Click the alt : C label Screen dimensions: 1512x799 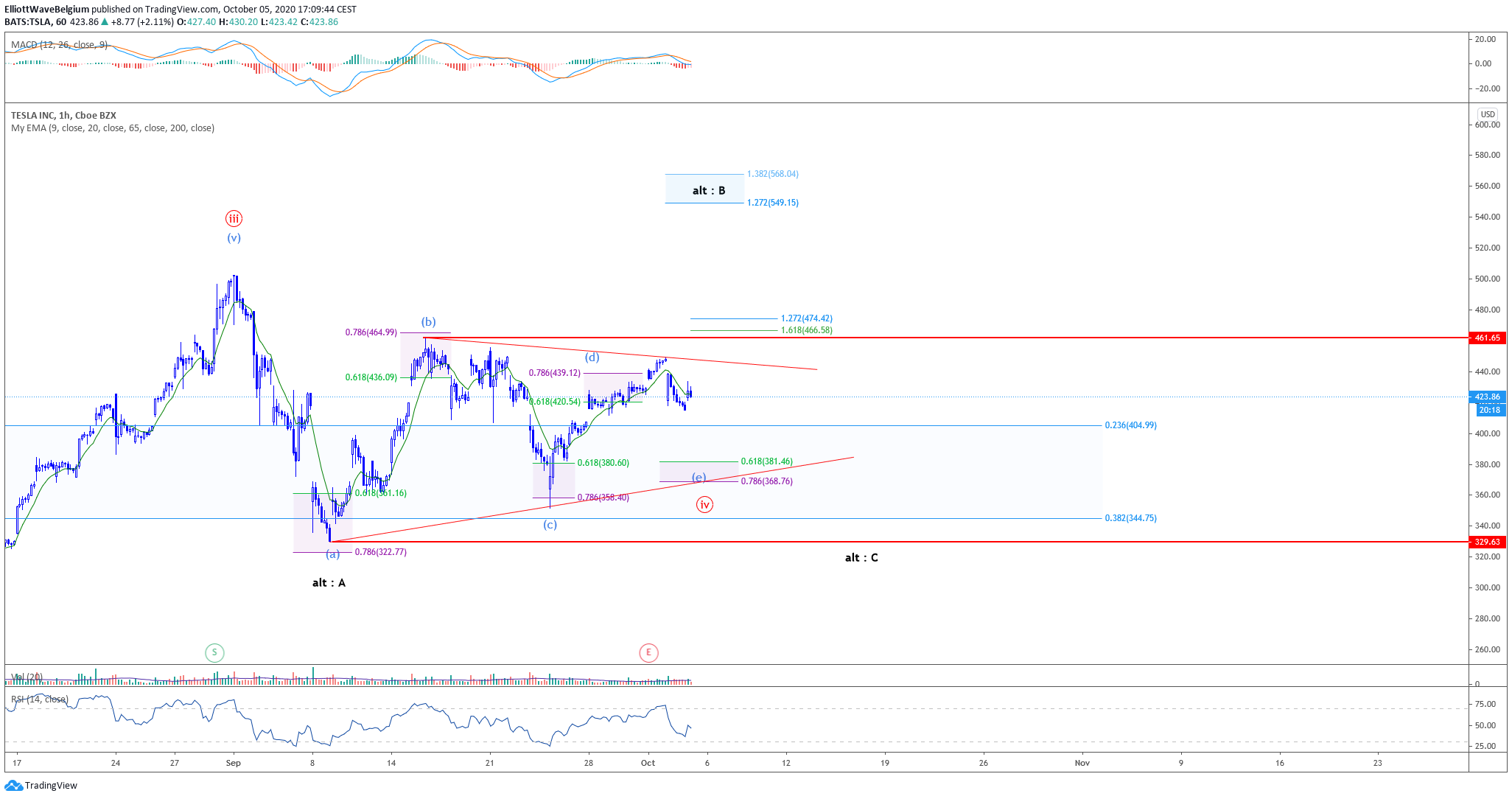pyautogui.click(x=861, y=558)
